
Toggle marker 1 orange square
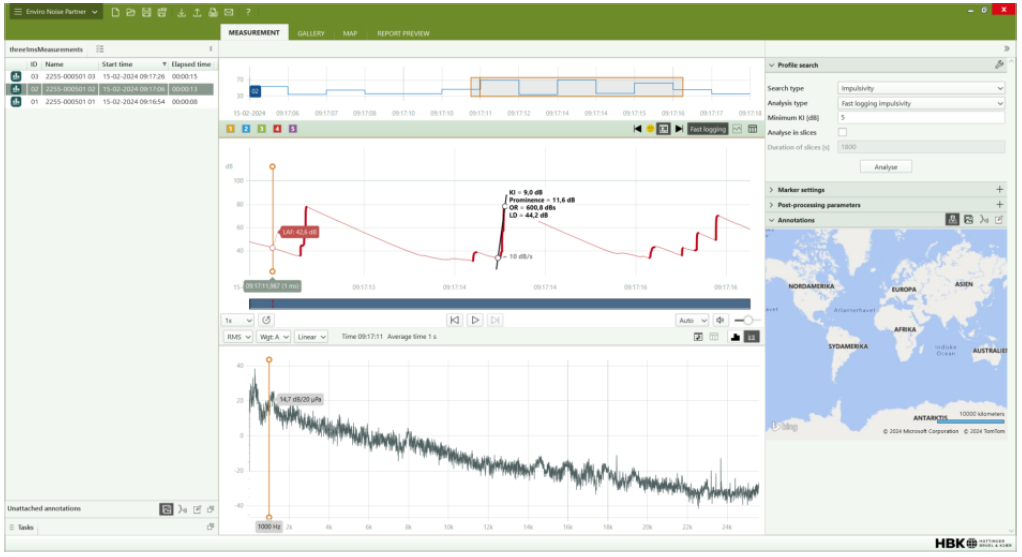(x=231, y=129)
